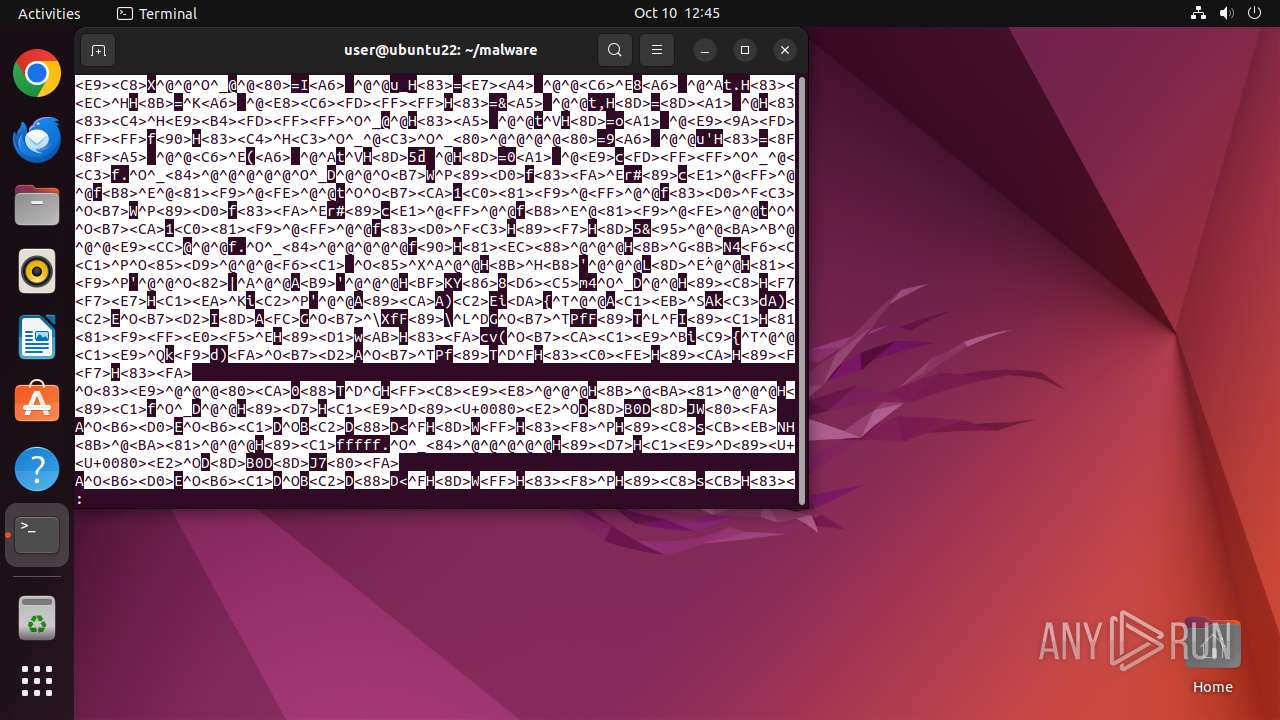Open Terminal app menu in top bar
1280x720 pixels.
click(157, 13)
